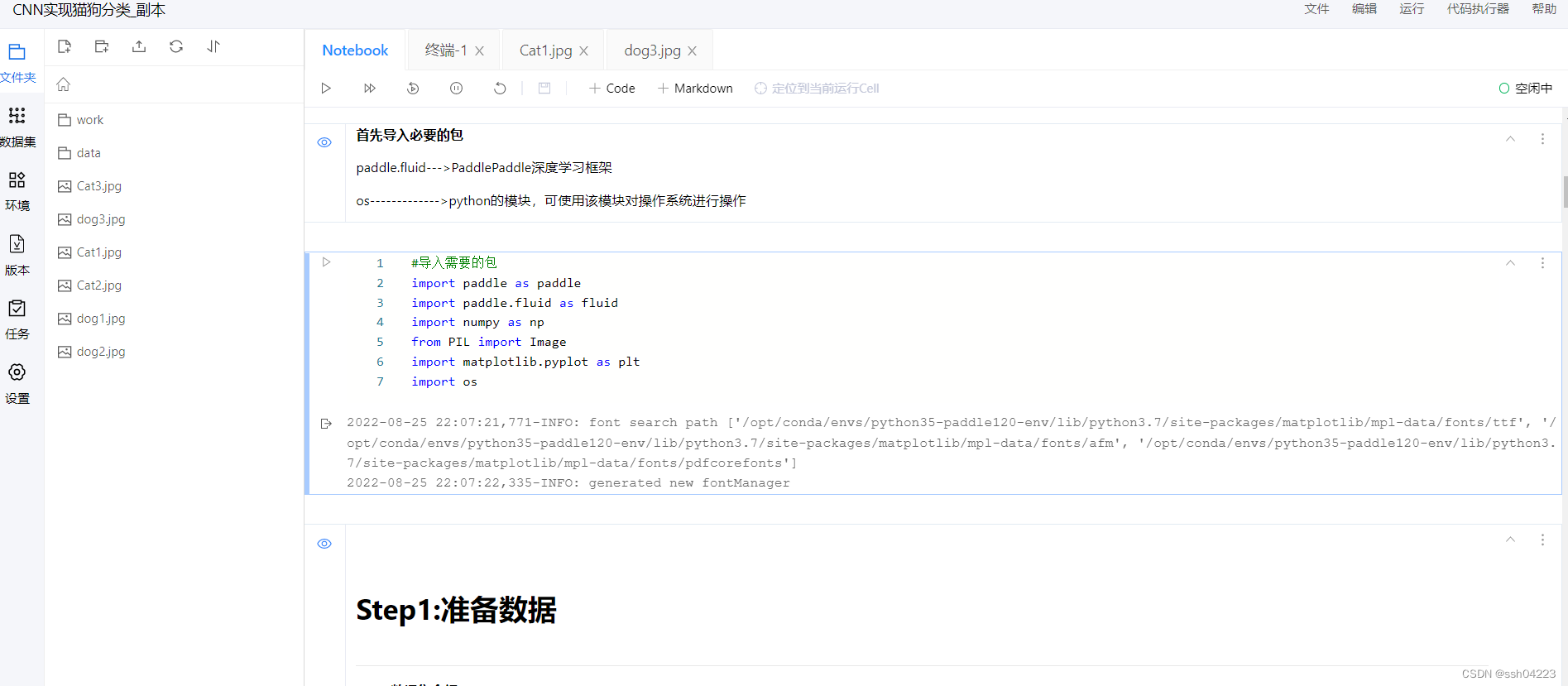Save the notebook
Screen dimensions: 1568x686
point(544,89)
